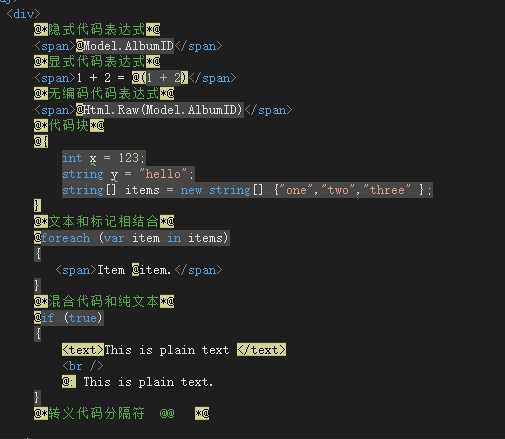Click the line 'int x = 123;'
The image size is (505, 439).
[x=104, y=158]
